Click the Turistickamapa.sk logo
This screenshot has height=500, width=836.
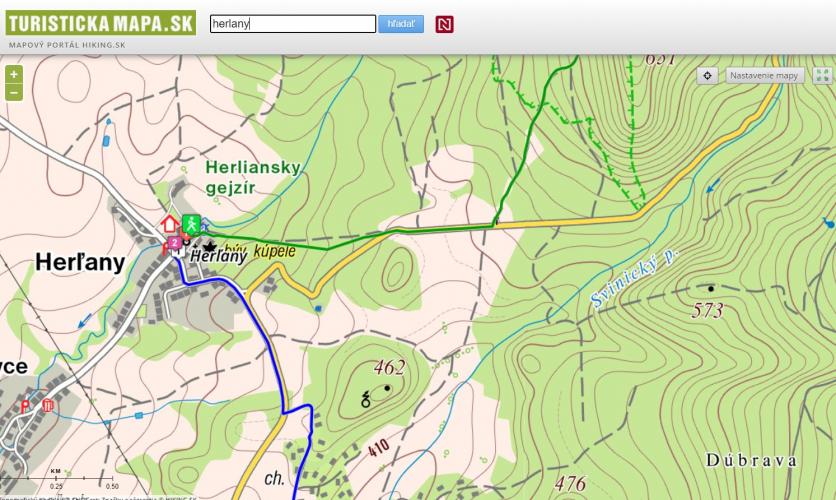pos(100,23)
